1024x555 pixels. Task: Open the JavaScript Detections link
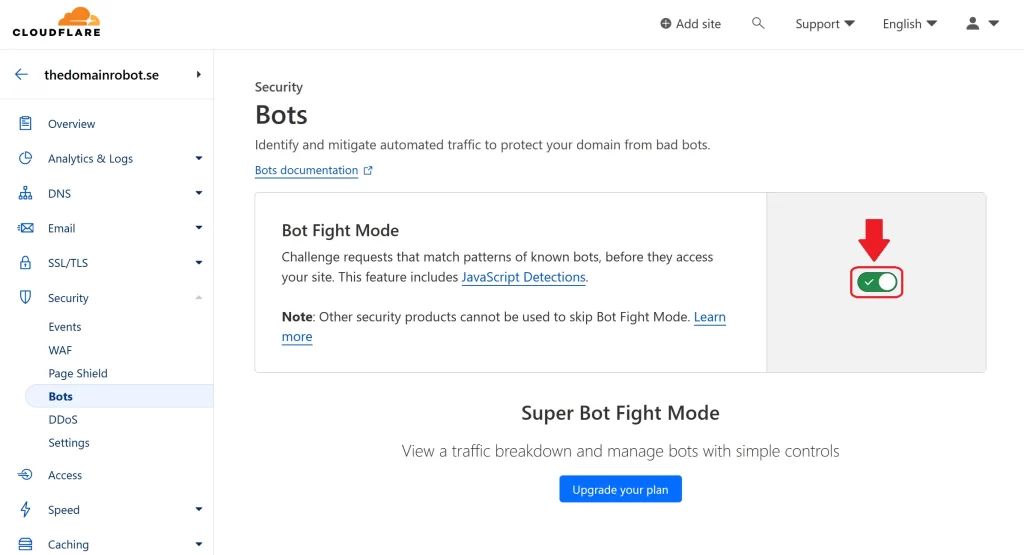pyautogui.click(x=523, y=277)
